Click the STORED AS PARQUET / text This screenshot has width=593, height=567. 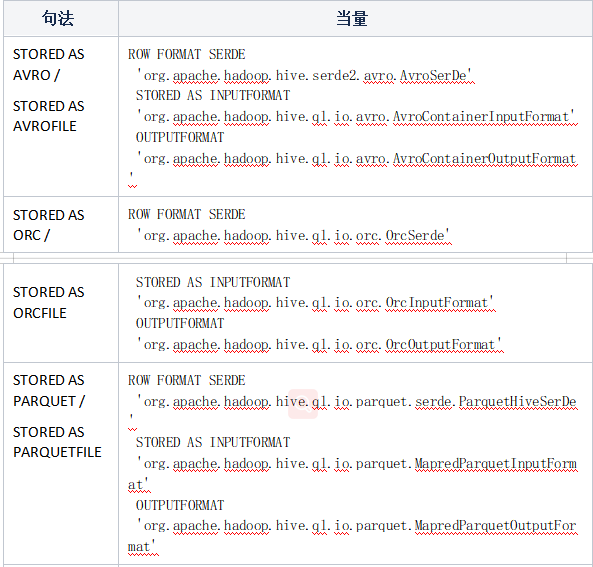coord(49,390)
